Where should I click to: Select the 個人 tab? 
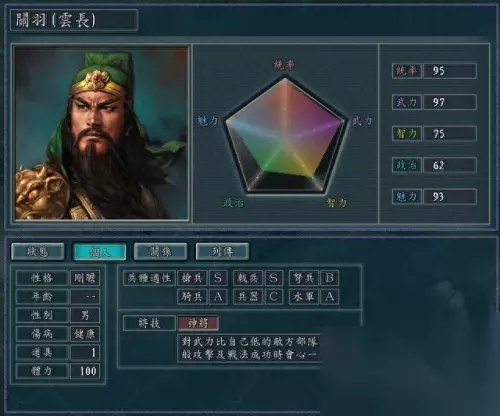pos(99,252)
